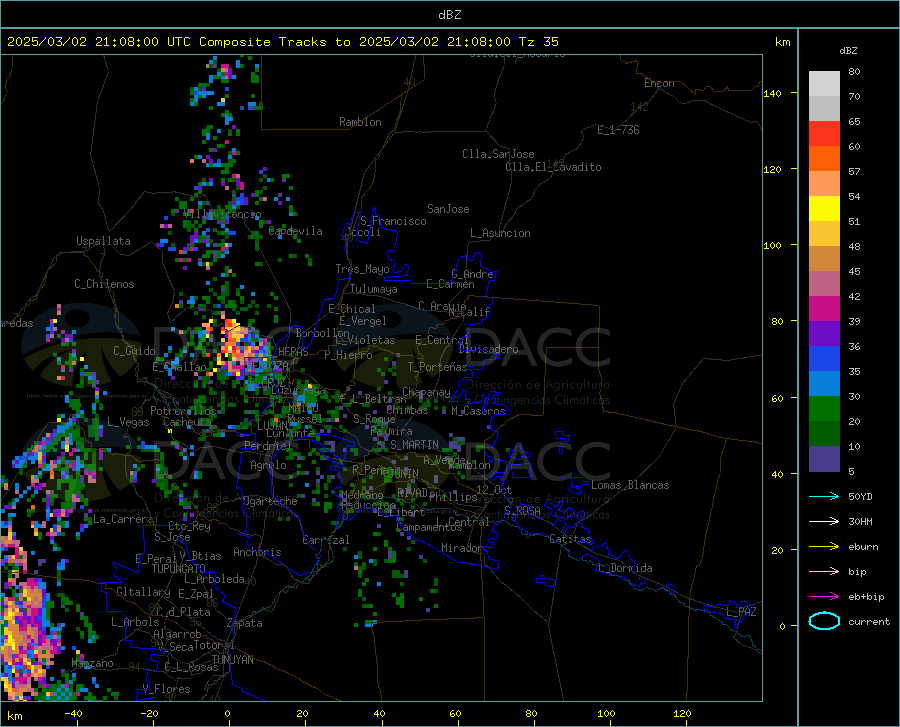900x727 pixels.
Task: Click the Zapata label
Action: tap(245, 623)
